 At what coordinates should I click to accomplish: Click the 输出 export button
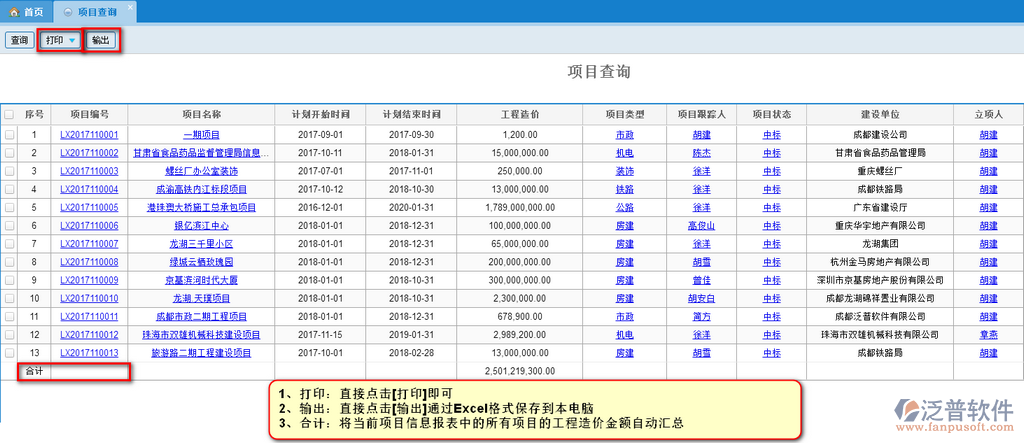pyautogui.click(x=100, y=41)
